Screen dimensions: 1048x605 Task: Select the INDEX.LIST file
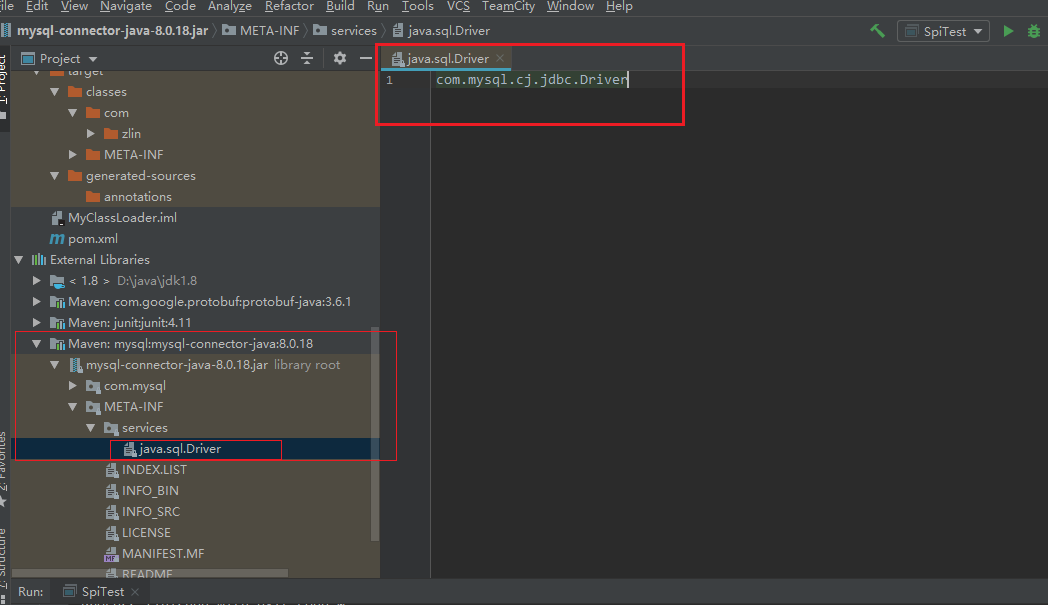click(x=154, y=470)
